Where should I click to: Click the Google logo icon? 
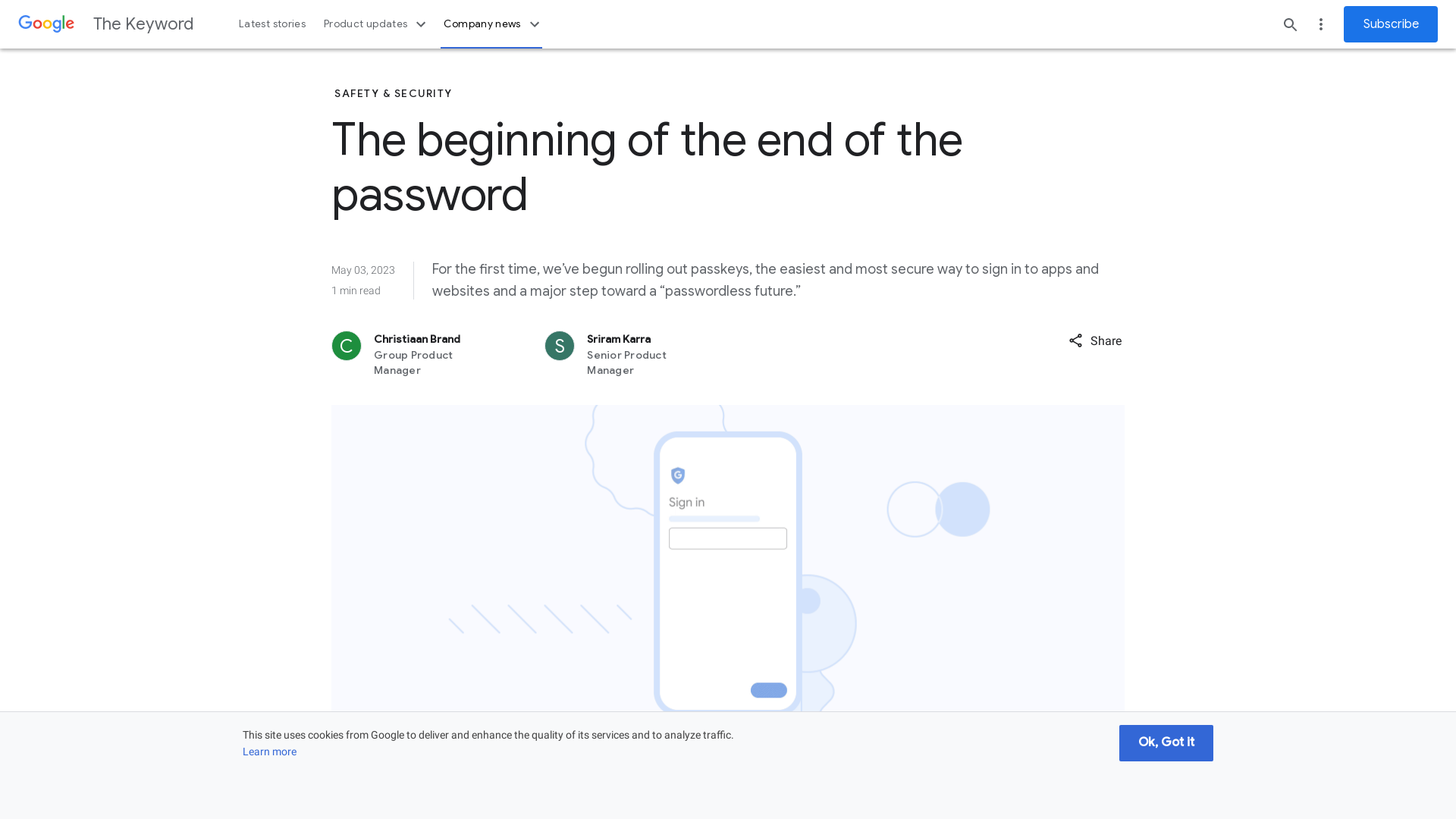point(46,24)
